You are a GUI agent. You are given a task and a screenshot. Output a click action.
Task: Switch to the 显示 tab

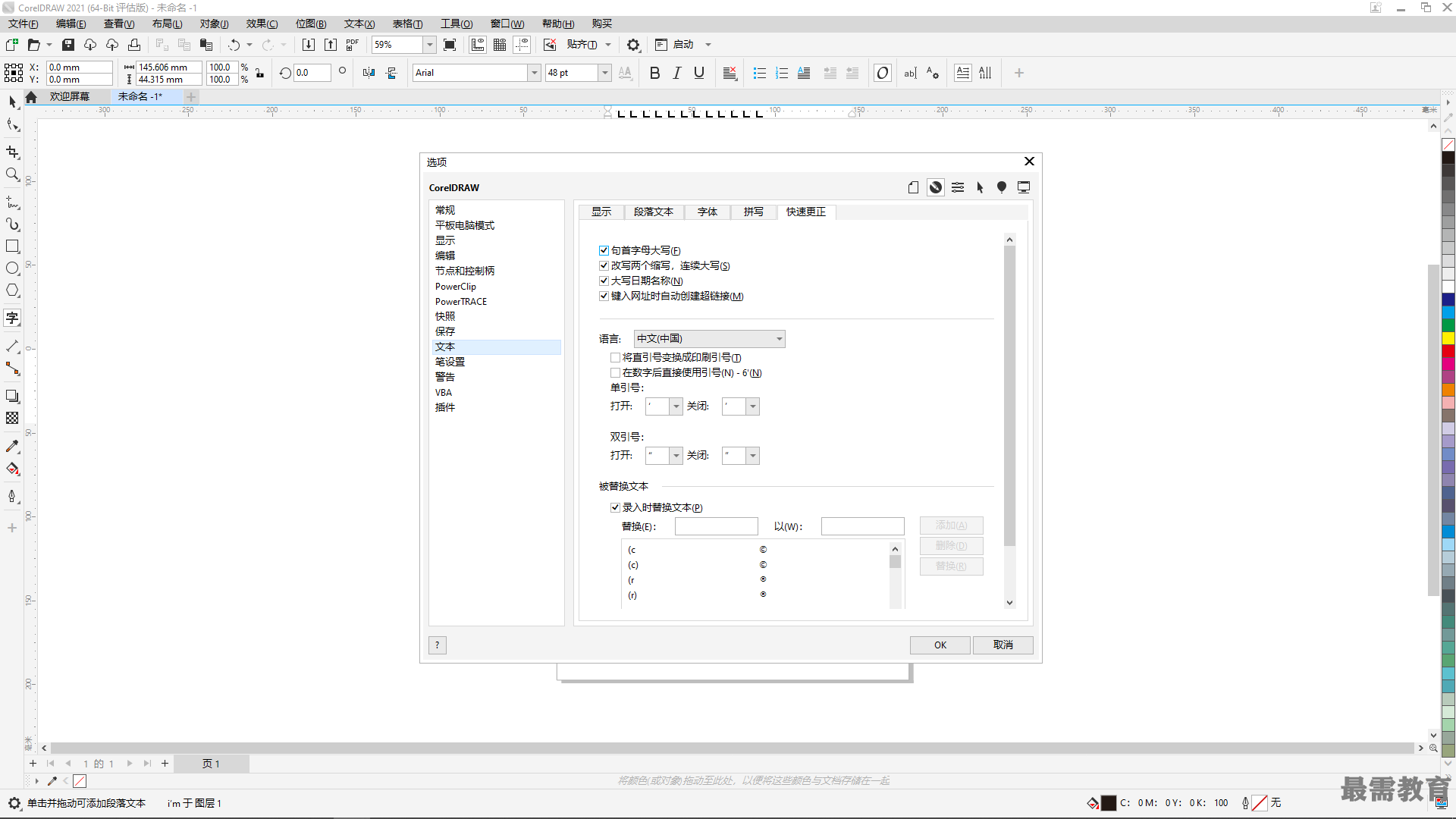[x=601, y=212]
